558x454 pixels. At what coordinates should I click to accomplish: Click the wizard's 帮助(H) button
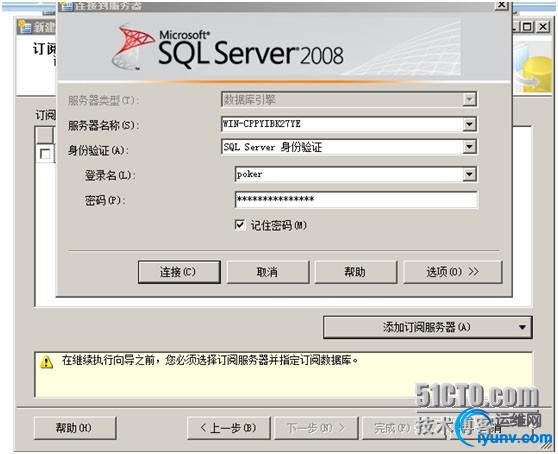[75, 428]
